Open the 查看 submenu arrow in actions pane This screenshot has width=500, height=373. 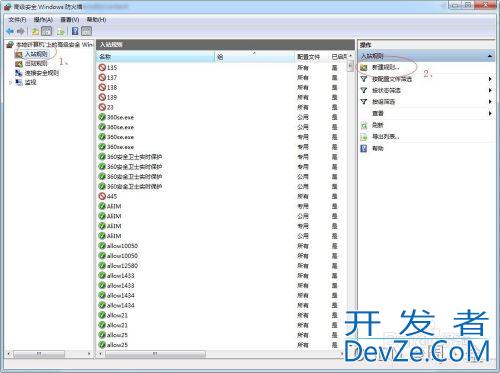(490, 113)
